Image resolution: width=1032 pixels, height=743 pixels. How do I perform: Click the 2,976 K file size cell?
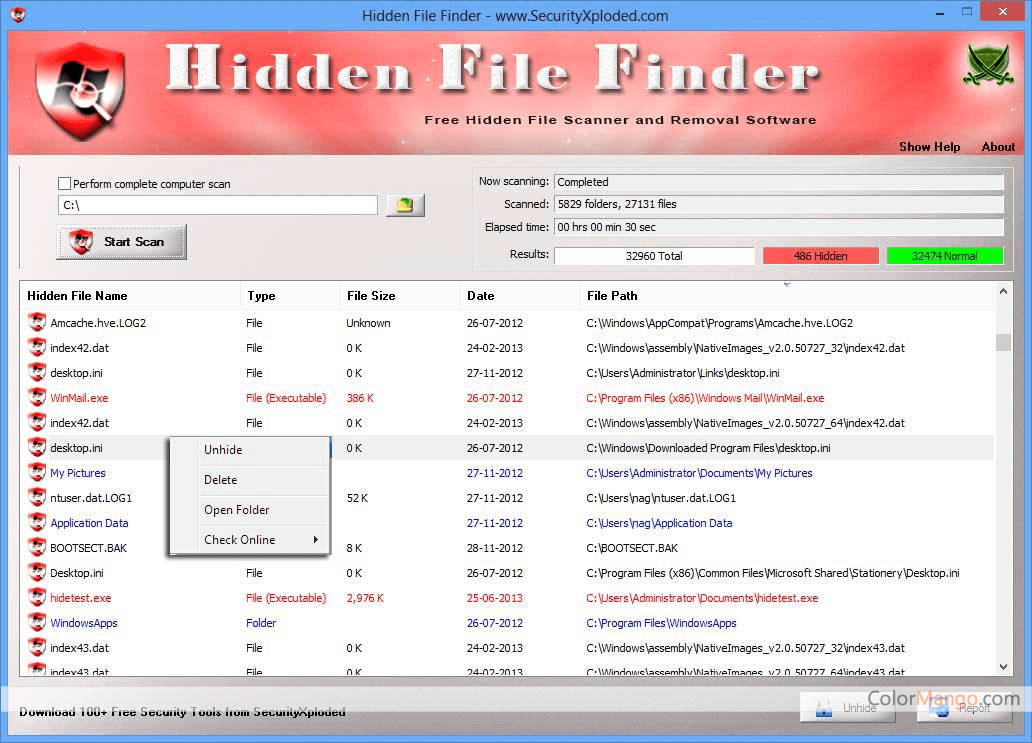(x=365, y=598)
